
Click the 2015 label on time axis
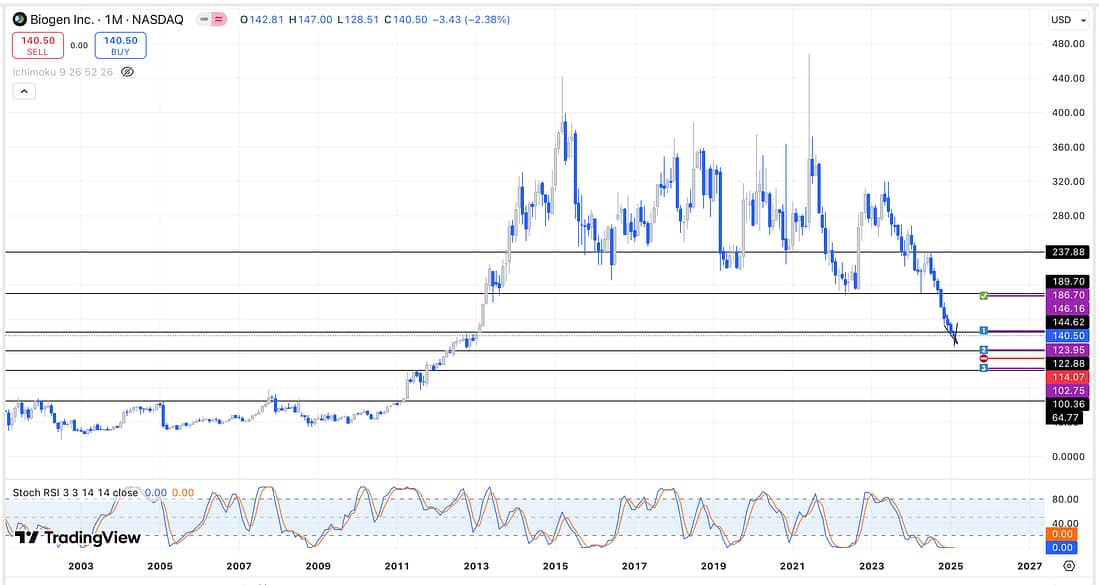(x=555, y=566)
